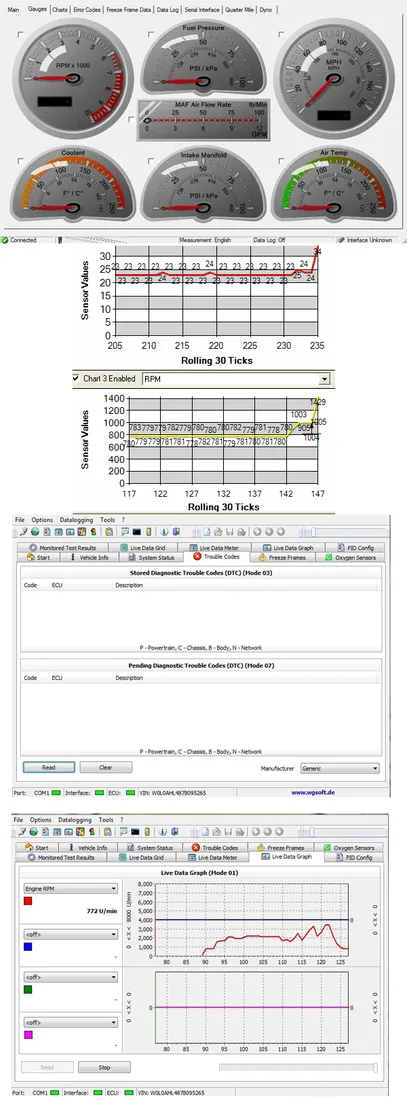Toggle the checkbox next to Fuel Pressure gauge
The height and width of the screenshot is (1100, 407).
151,34
